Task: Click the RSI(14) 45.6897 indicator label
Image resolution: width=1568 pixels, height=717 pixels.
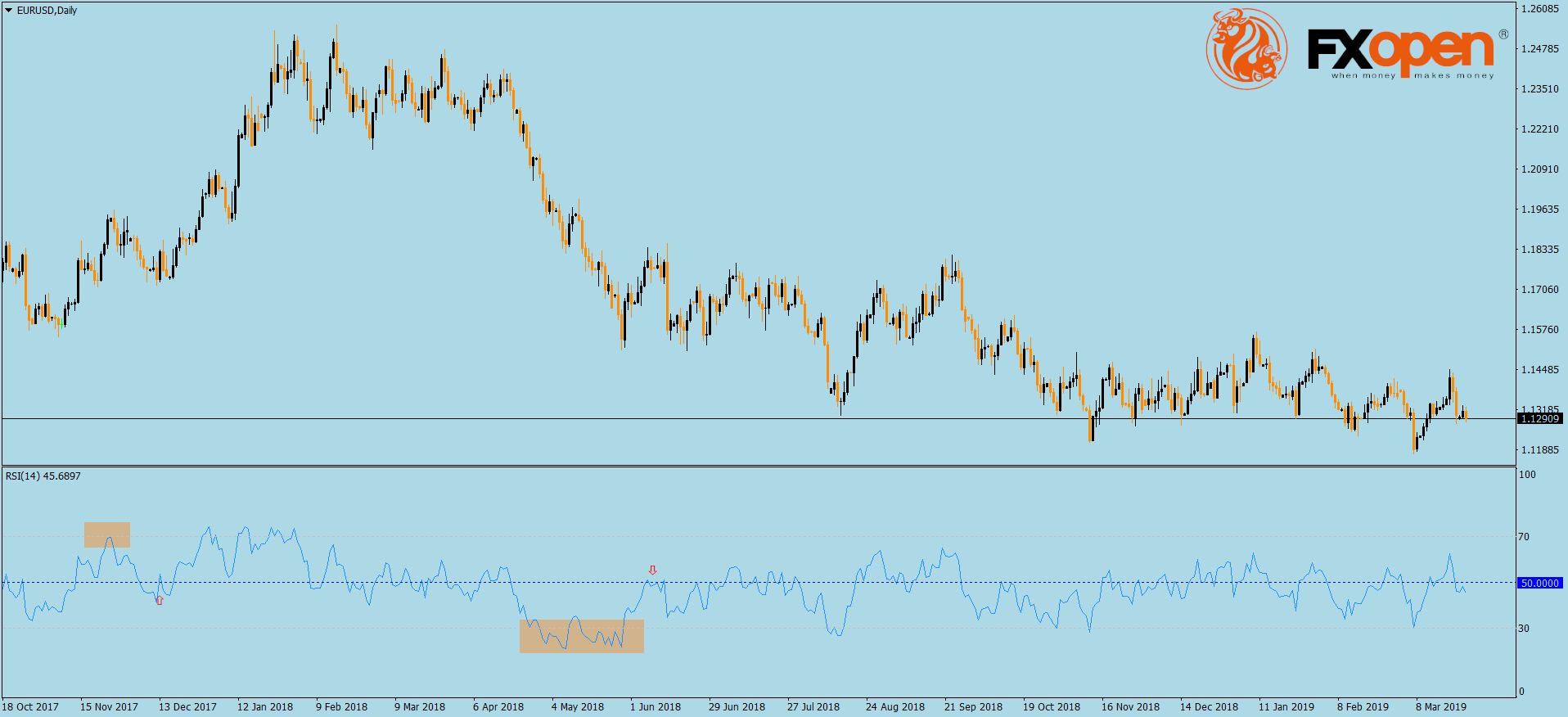Action: point(43,476)
